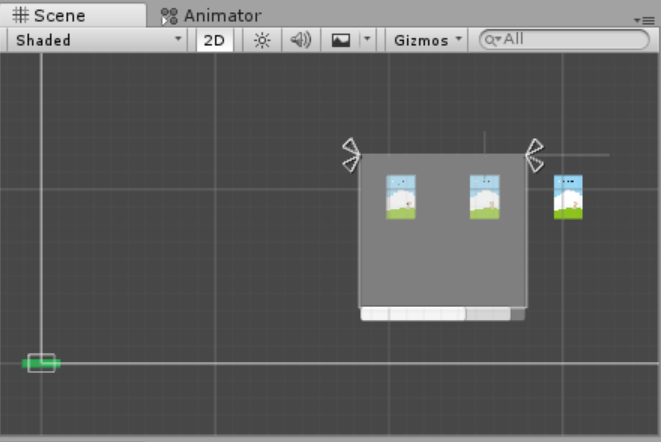This screenshot has height=442, width=661.
Task: Toggle scene audio speaker icon
Action: [301, 40]
